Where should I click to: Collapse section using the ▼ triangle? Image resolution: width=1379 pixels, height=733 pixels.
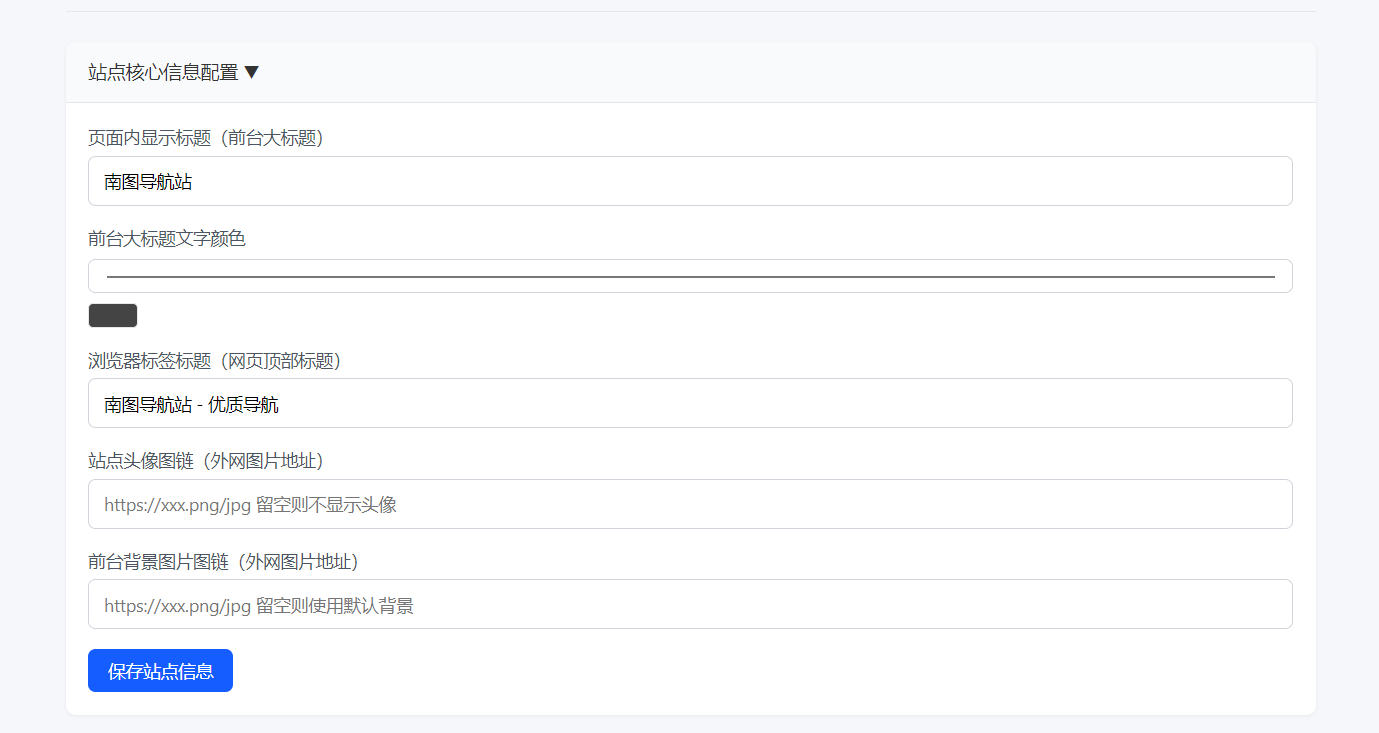252,72
